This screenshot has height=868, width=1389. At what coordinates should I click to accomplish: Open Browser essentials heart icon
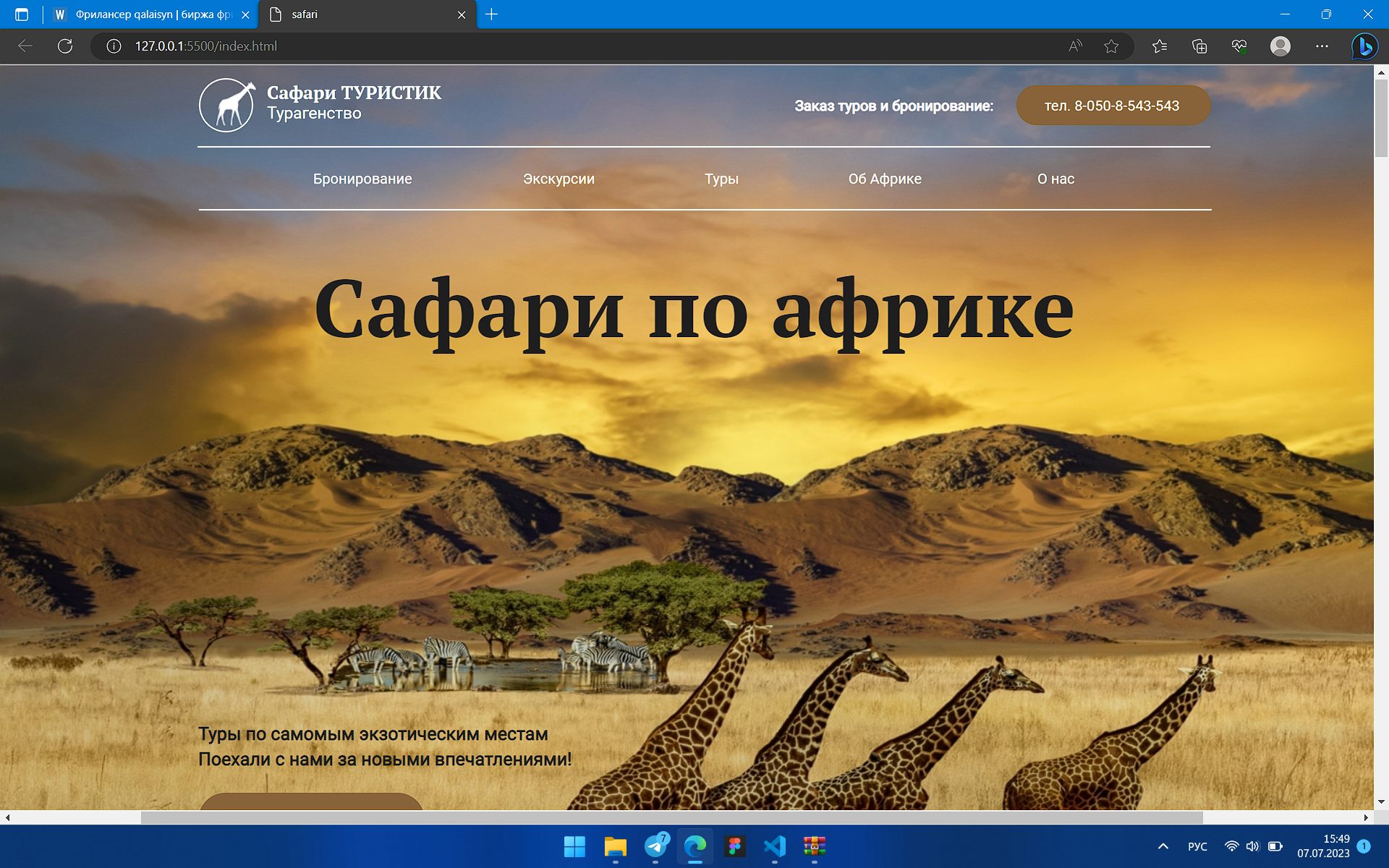point(1239,46)
